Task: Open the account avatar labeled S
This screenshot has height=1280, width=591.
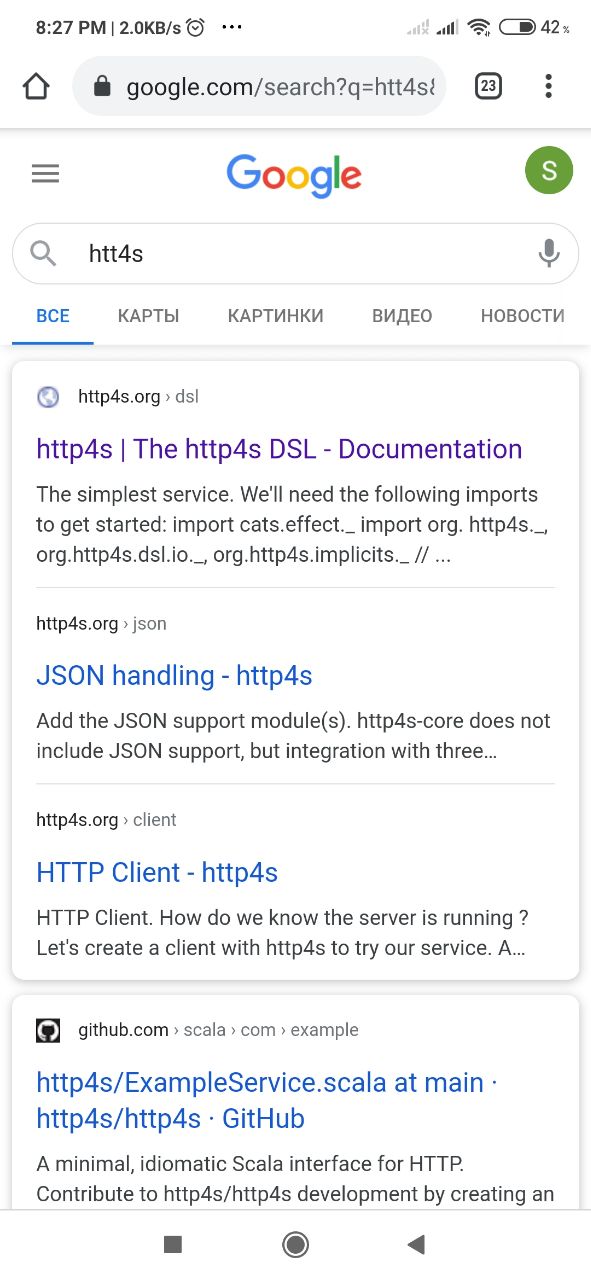Action: [549, 170]
